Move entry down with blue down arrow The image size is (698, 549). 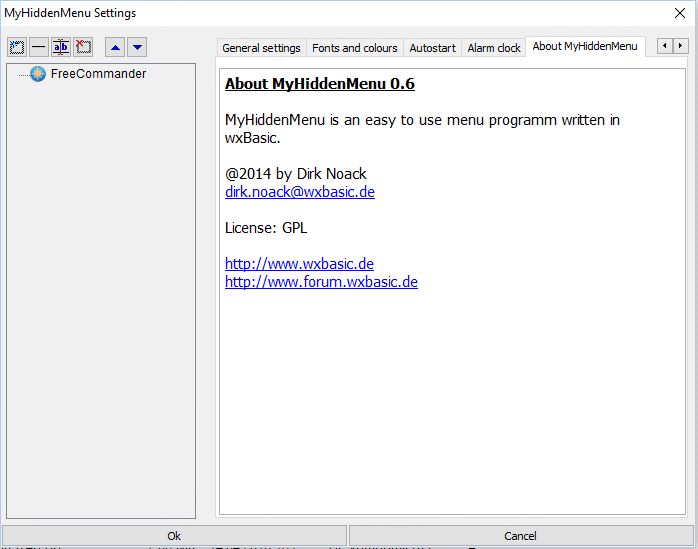click(137, 47)
